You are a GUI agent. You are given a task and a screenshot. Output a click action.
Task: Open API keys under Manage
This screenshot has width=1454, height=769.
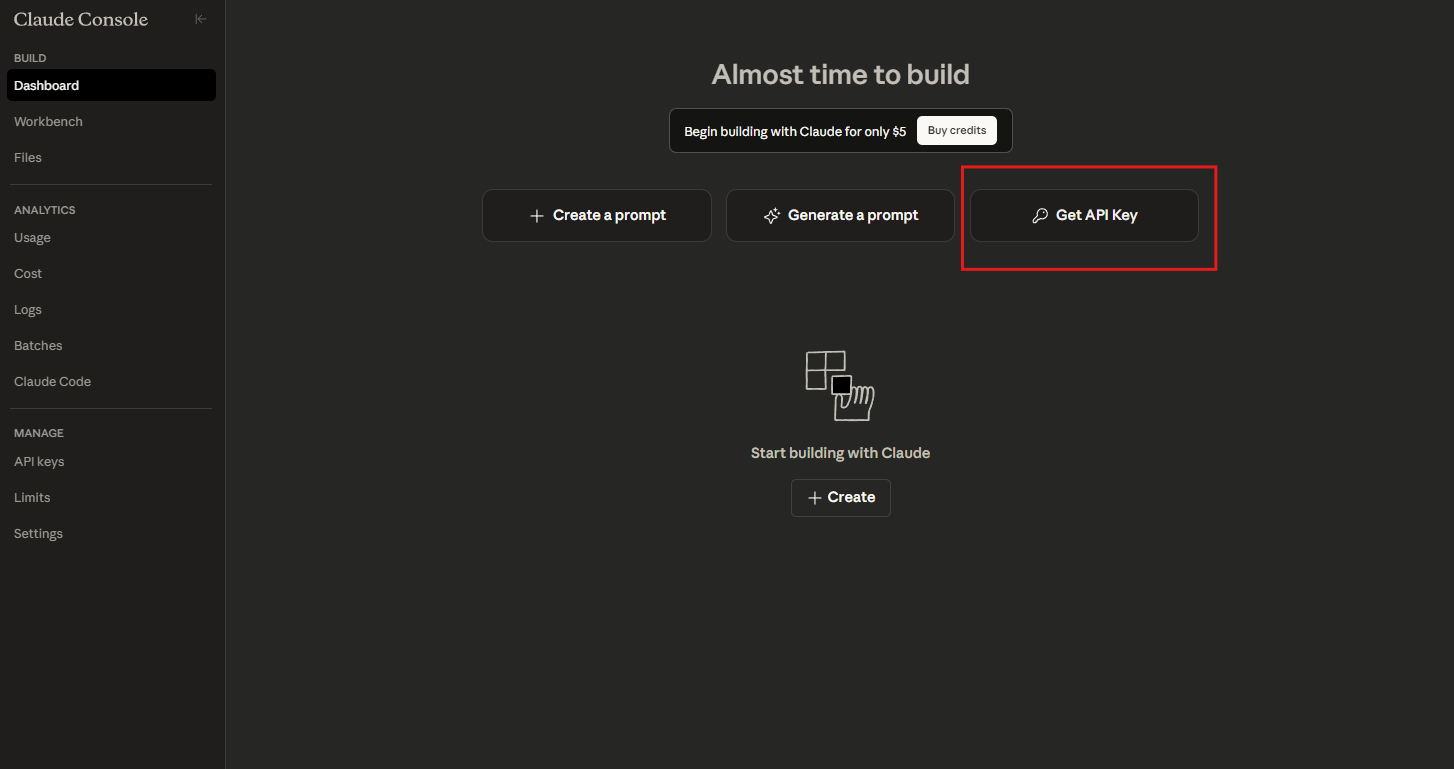[x=111, y=462]
